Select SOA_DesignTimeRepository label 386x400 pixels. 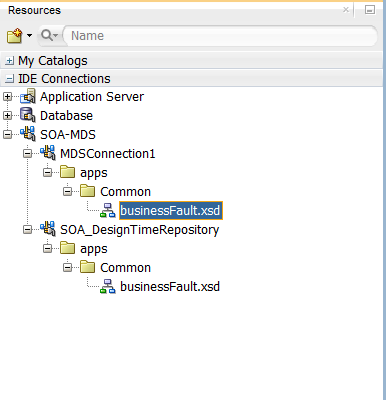coord(140,230)
